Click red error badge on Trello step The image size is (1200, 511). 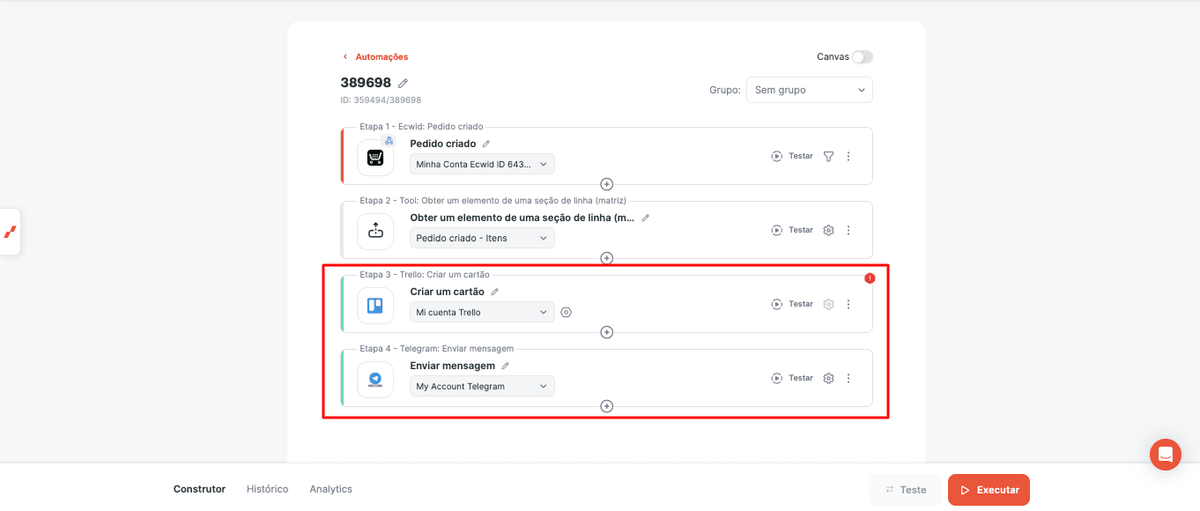(x=869, y=278)
